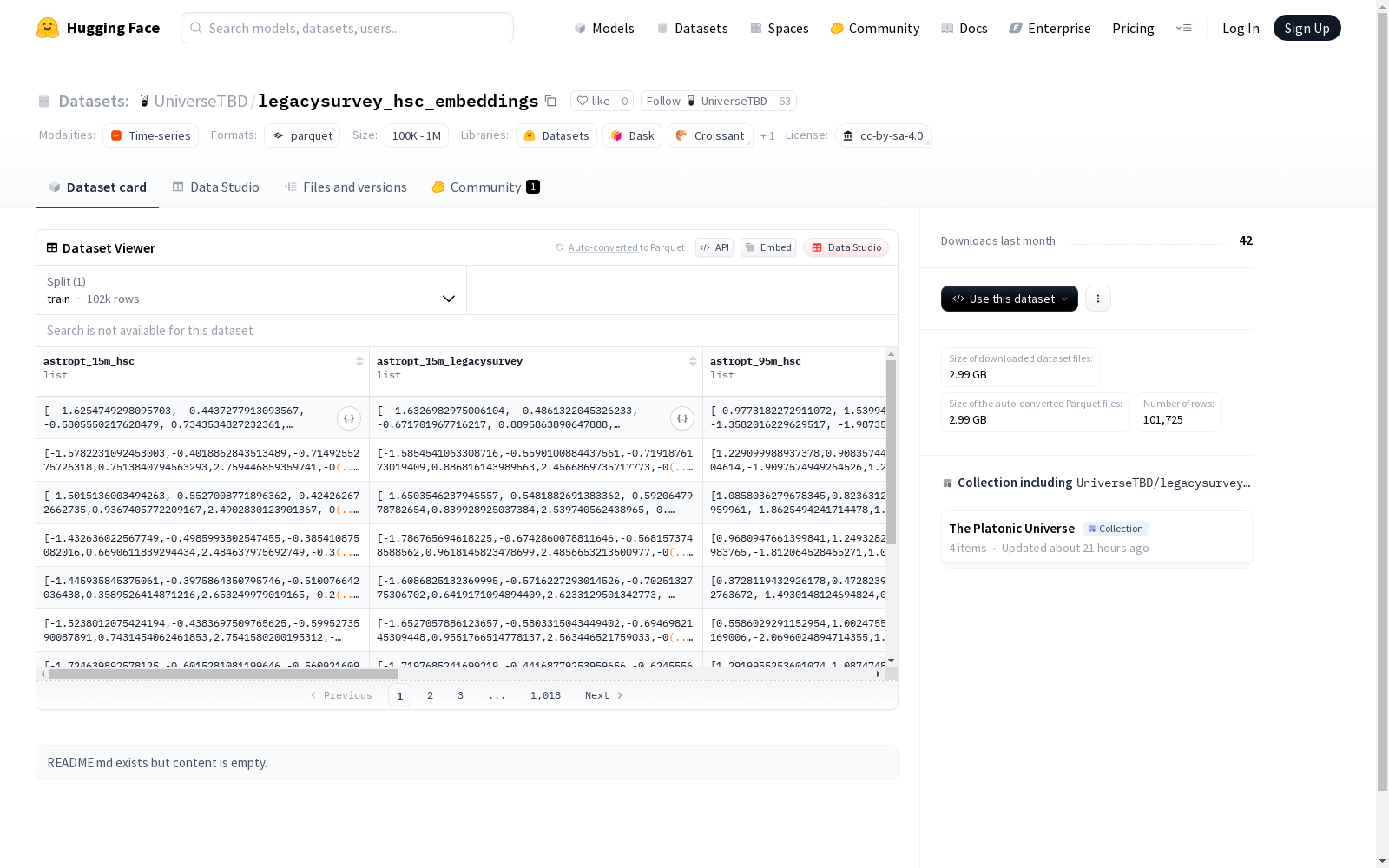
Task: Open the cc-by-sa-4.0 license tag
Action: pos(883,135)
